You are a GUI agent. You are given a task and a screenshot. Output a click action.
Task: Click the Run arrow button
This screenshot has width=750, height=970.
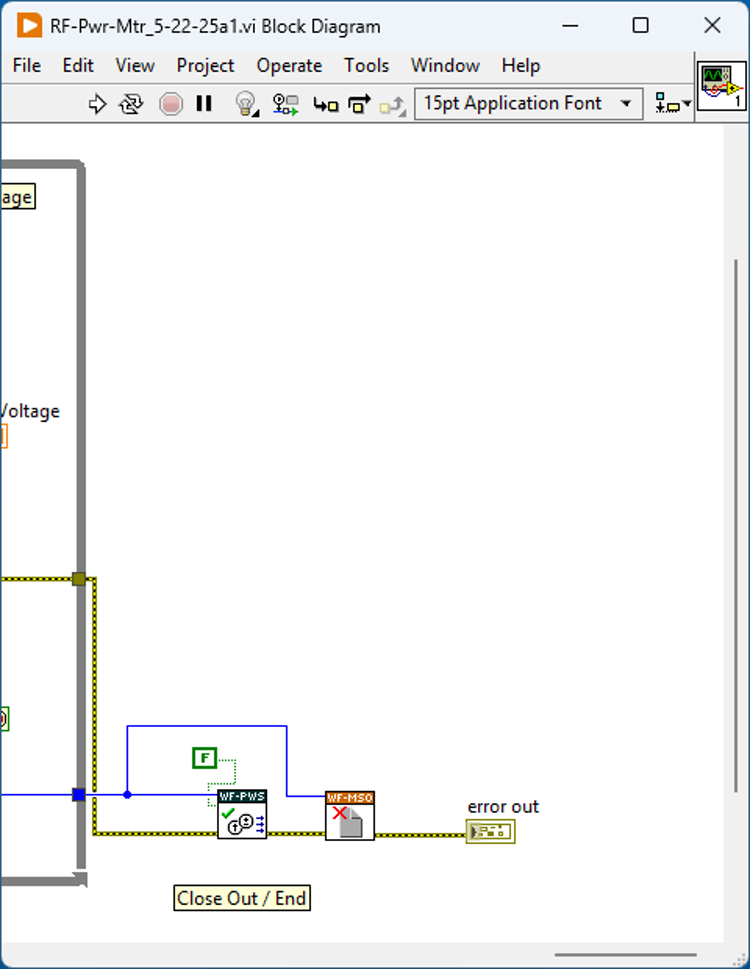[97, 103]
